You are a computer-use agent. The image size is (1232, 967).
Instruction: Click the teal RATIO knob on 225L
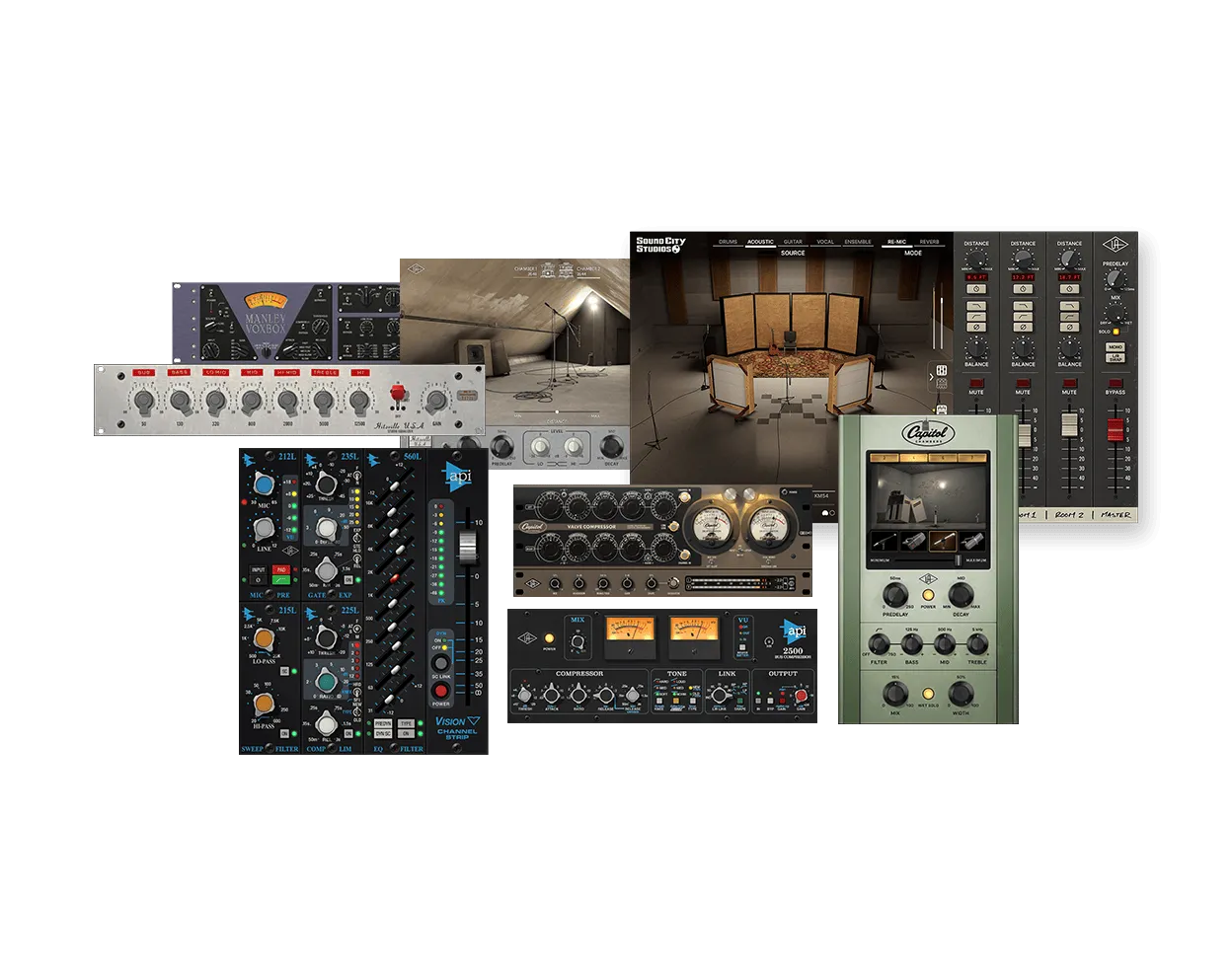(326, 679)
